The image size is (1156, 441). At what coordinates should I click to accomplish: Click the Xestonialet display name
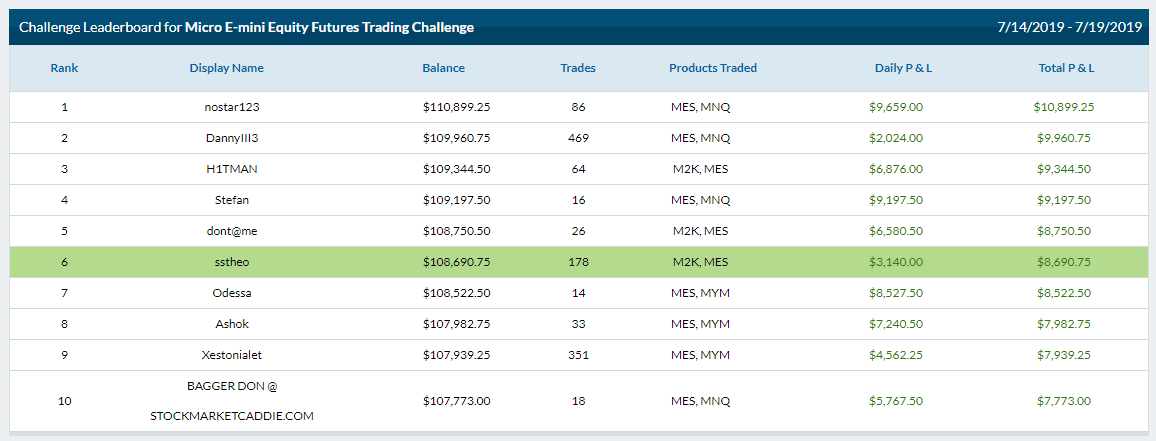pos(231,355)
